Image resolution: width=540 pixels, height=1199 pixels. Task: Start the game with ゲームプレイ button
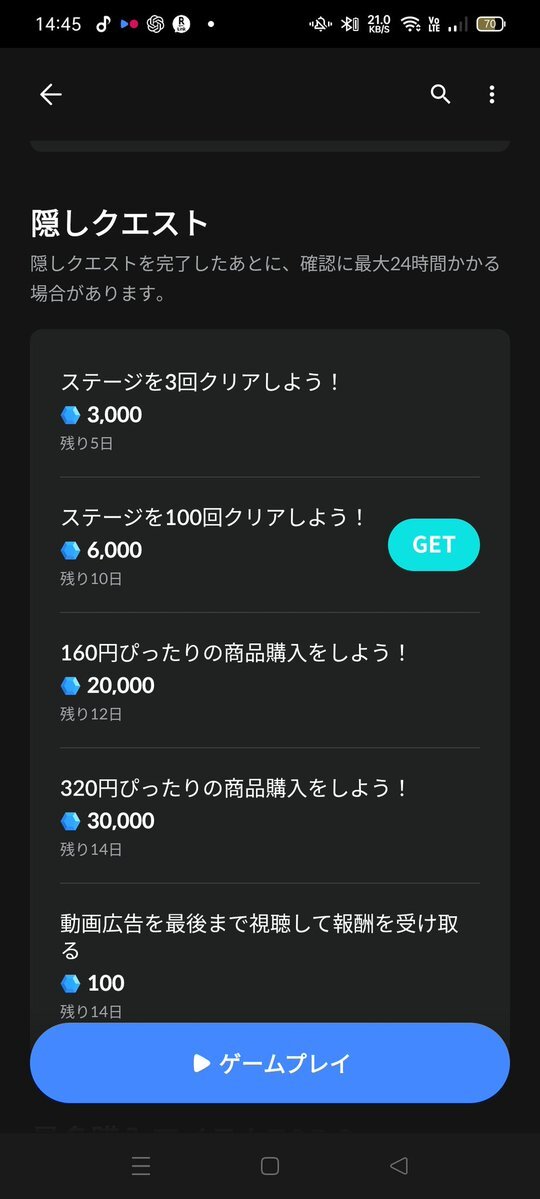pos(270,1063)
